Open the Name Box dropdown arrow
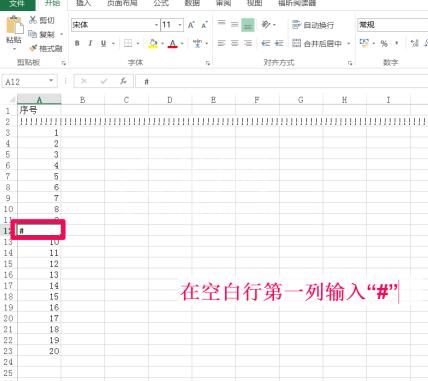The width and height of the screenshot is (428, 381). (51, 81)
